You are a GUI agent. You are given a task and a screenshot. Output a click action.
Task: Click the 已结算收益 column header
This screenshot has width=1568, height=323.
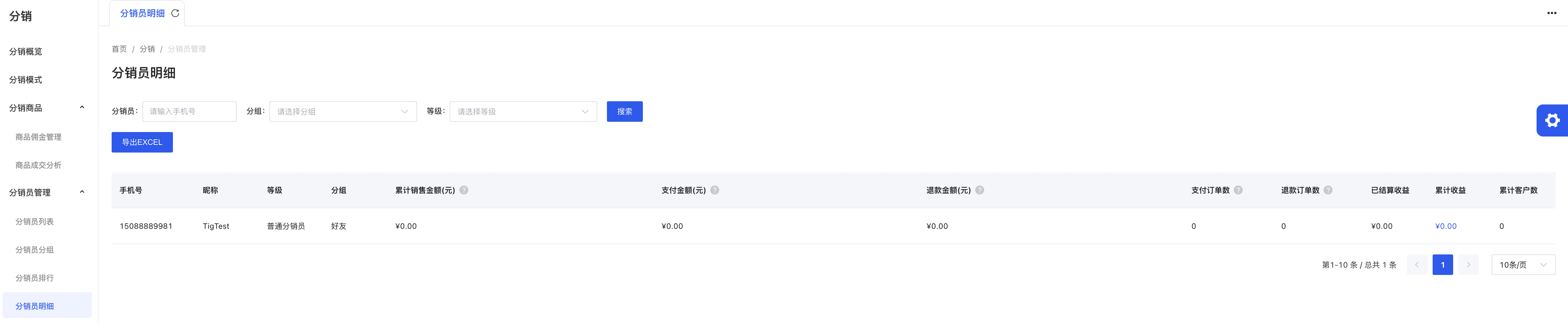coord(1390,190)
